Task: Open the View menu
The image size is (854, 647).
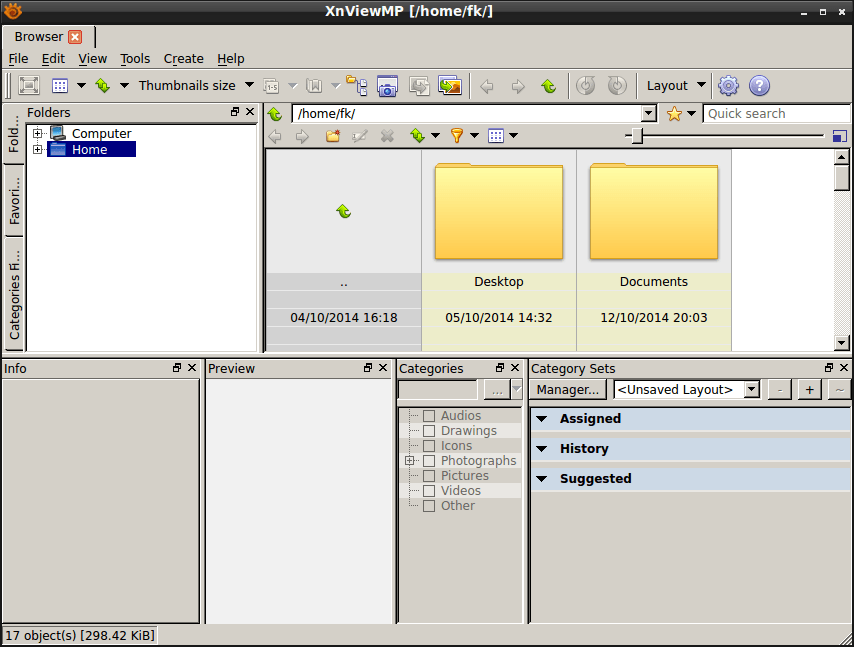Action: 93,59
